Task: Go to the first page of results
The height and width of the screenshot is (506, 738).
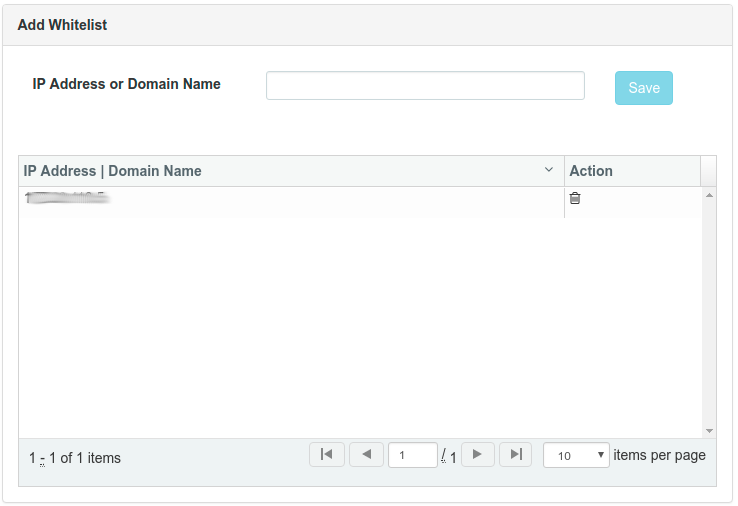Action: coord(327,455)
